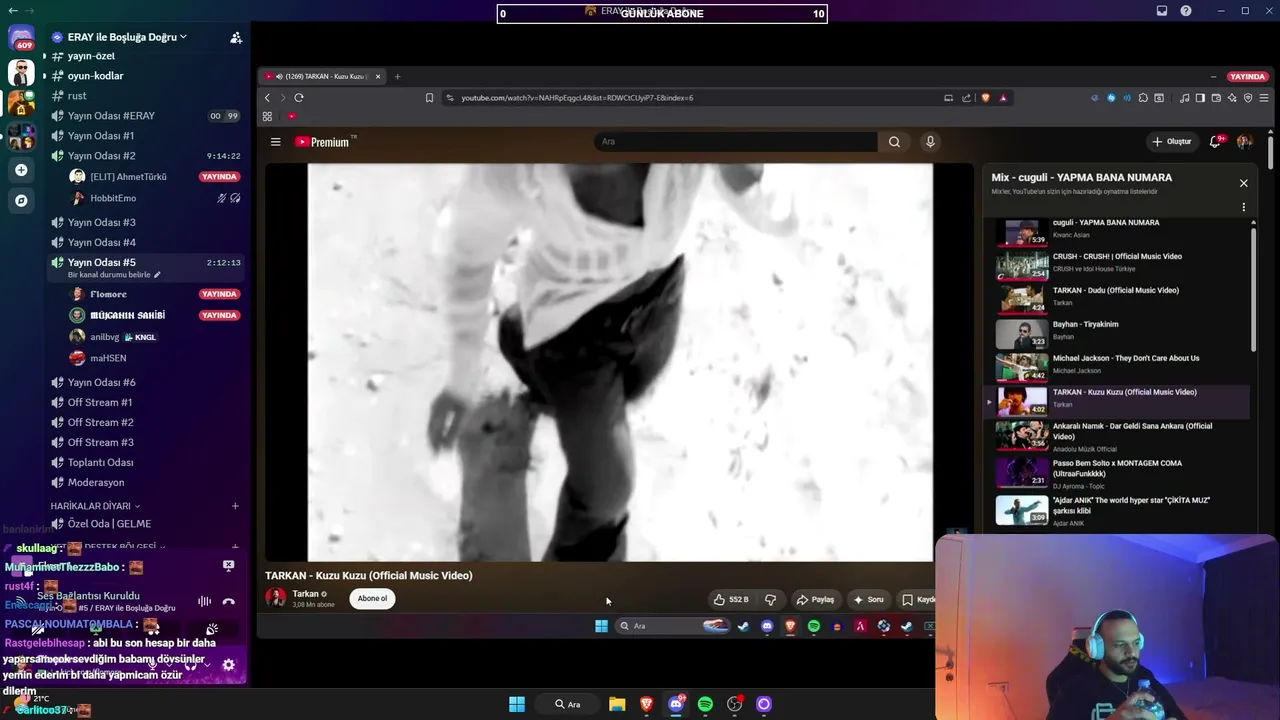Open the Brave Shields lion icon
Viewport: 1280px width, 720px height.
pos(985,98)
